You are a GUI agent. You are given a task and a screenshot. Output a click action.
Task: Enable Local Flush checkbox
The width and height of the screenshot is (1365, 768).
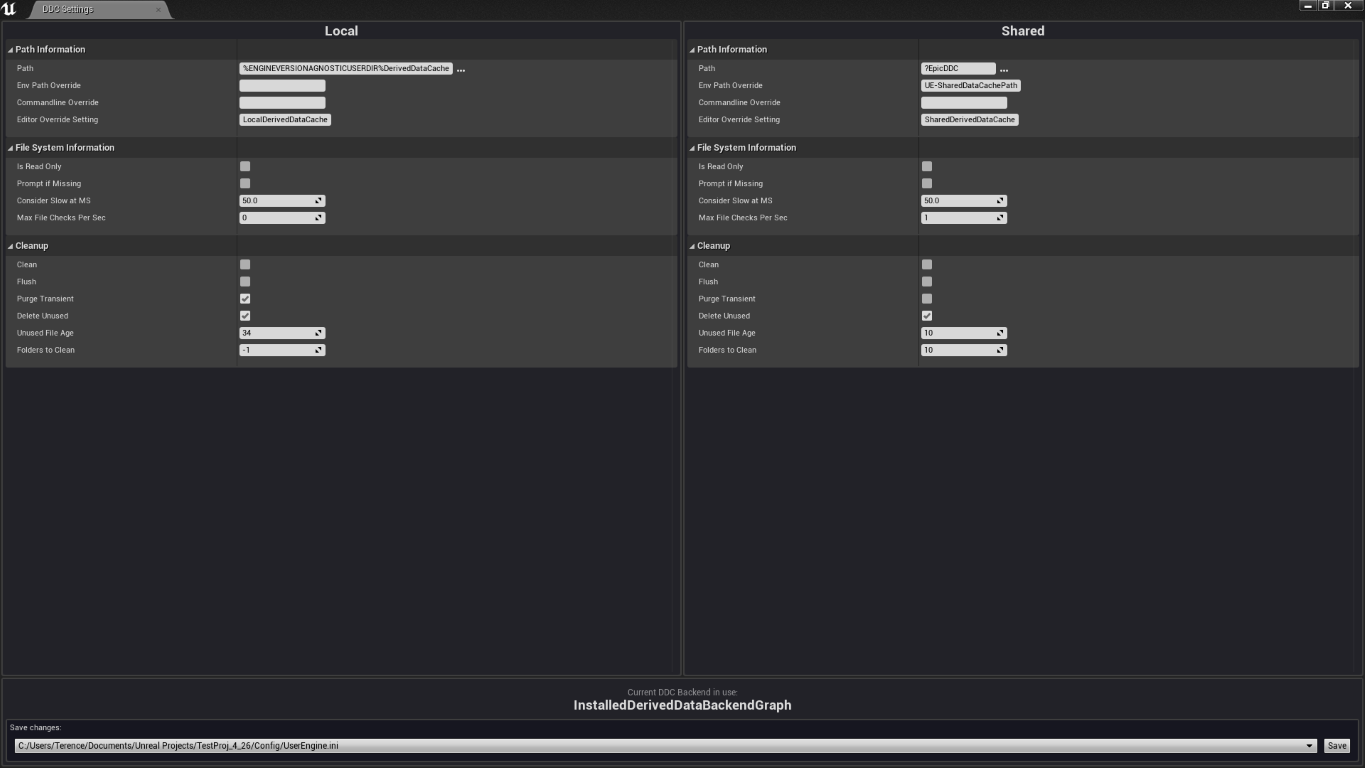245,281
